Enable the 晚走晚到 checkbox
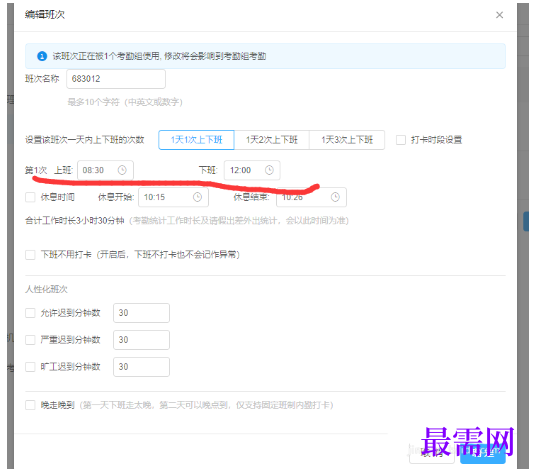 click(x=30, y=405)
